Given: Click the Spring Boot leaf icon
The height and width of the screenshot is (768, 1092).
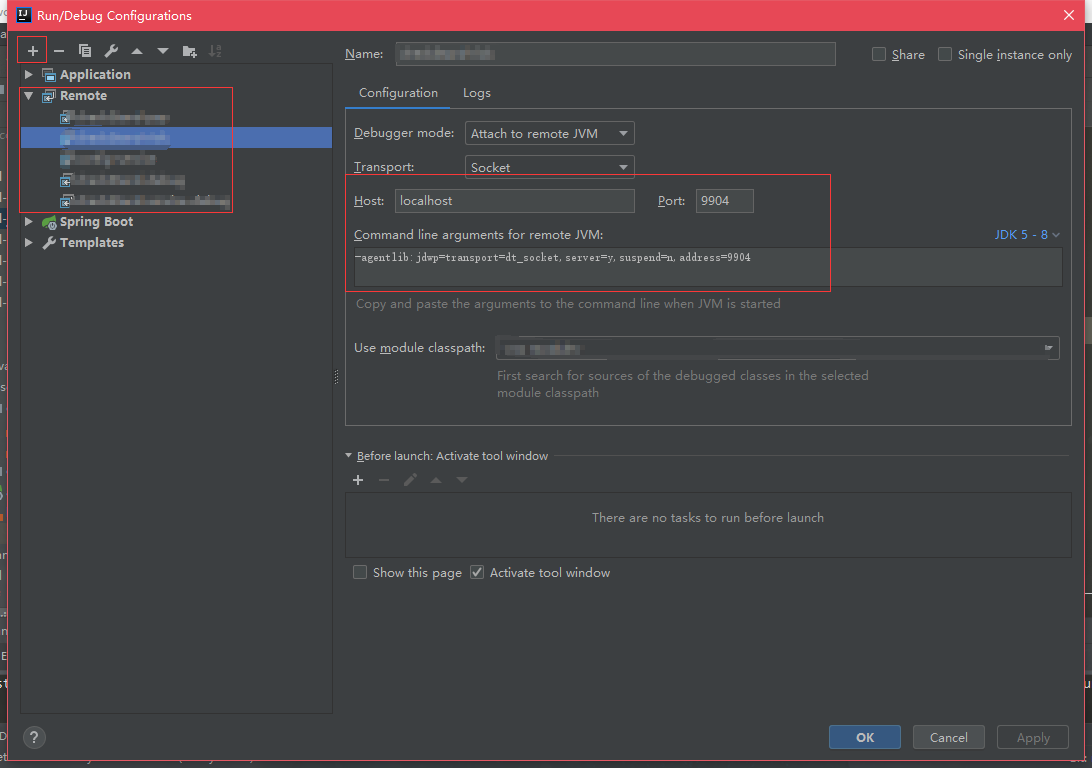Looking at the screenshot, I should 49,222.
